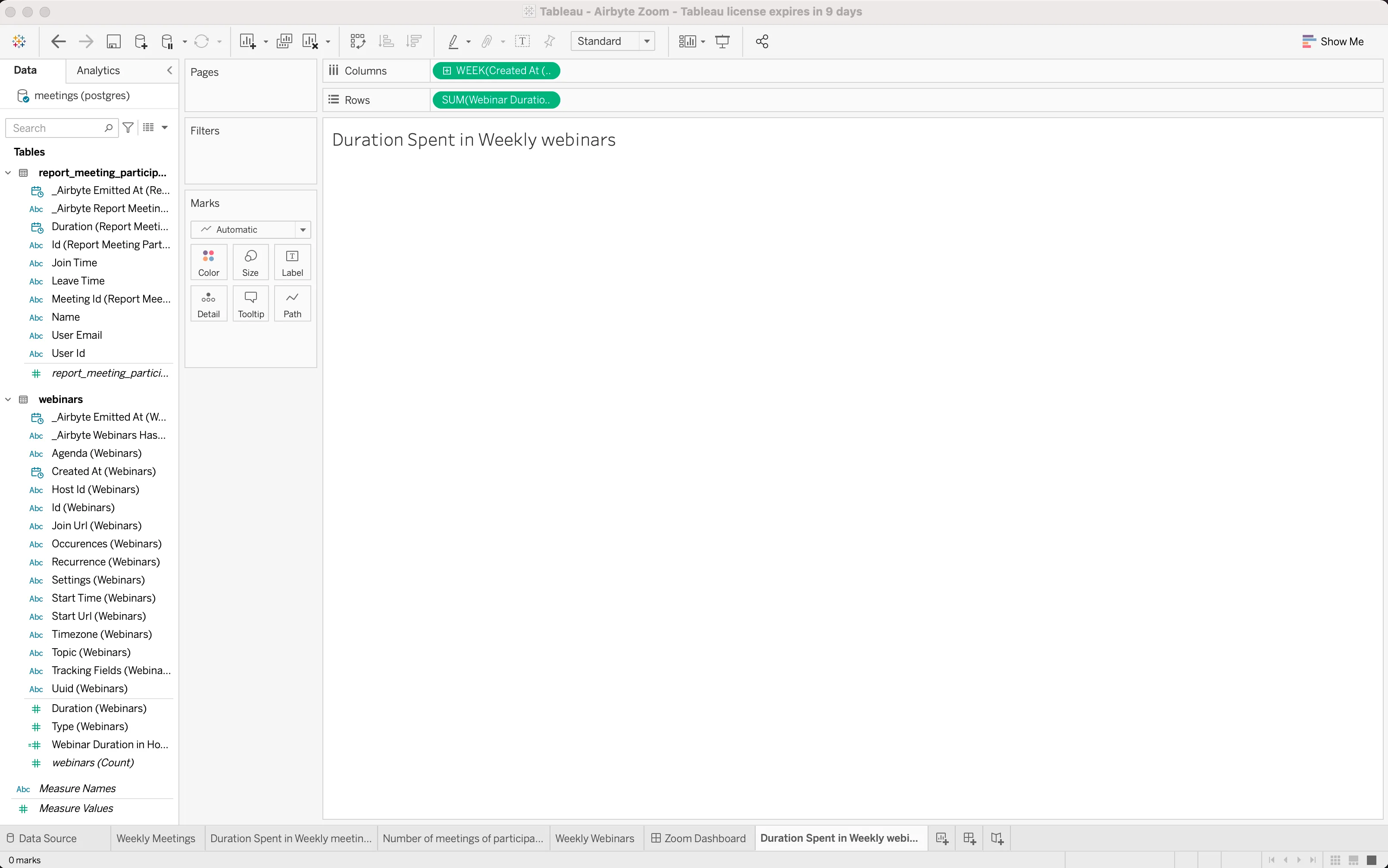Open the Color marks card button
The image size is (1388, 868).
click(208, 262)
